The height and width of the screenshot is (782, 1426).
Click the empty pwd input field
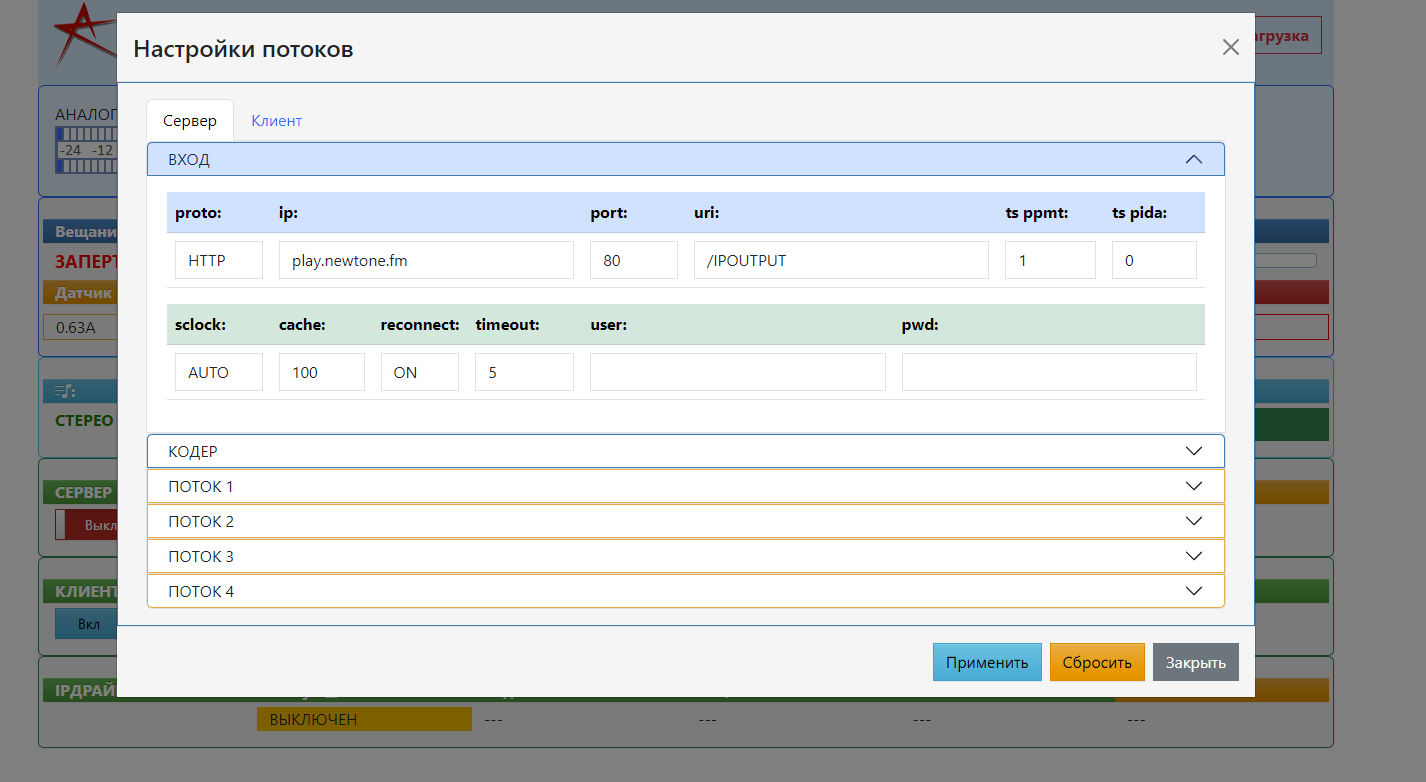point(1048,372)
